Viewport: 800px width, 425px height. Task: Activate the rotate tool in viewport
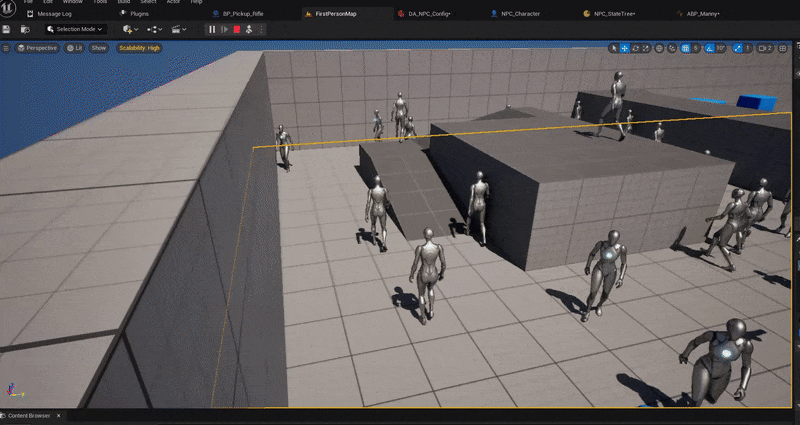[636, 48]
